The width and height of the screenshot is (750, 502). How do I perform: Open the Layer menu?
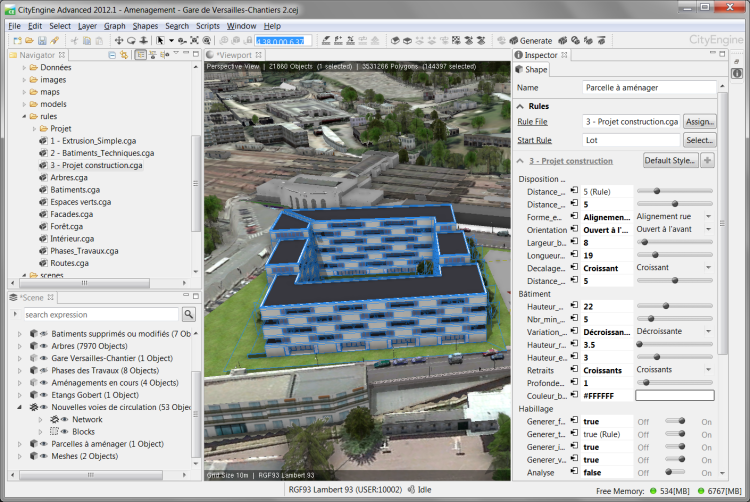88,26
